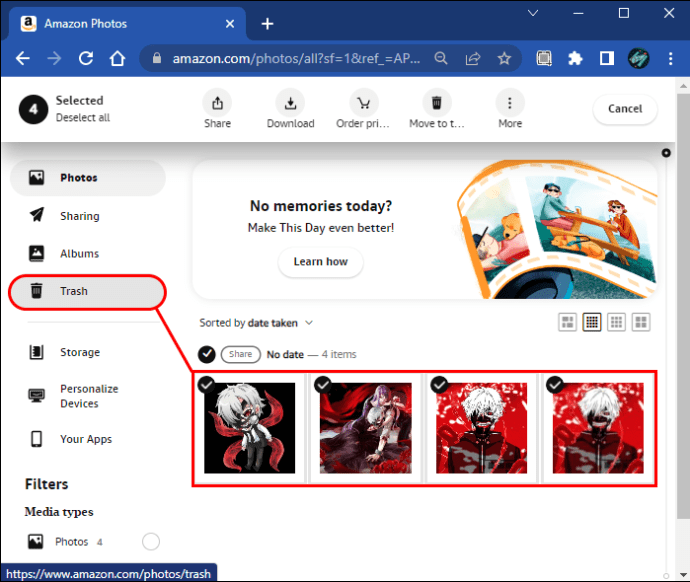Close the Amazon Photos tab
690x582 pixels.
tap(230, 24)
